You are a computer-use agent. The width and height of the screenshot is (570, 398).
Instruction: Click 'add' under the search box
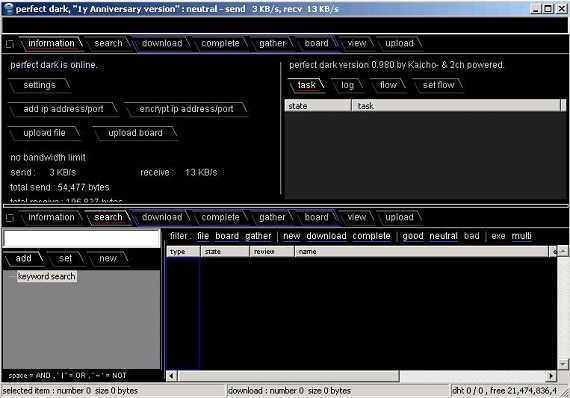(x=24, y=258)
